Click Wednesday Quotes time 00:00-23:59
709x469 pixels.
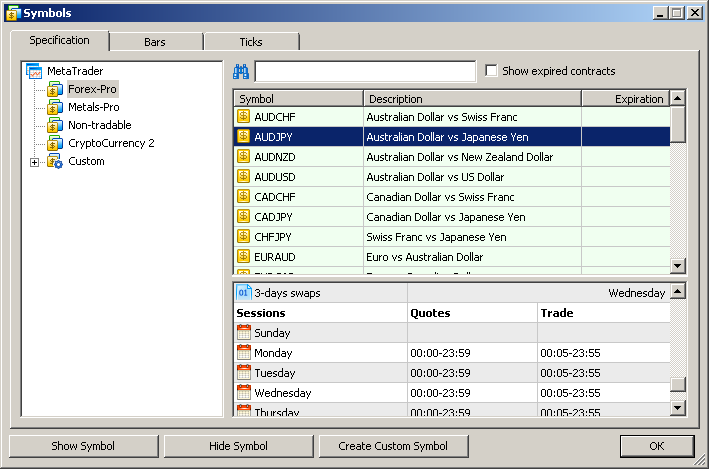click(x=440, y=393)
